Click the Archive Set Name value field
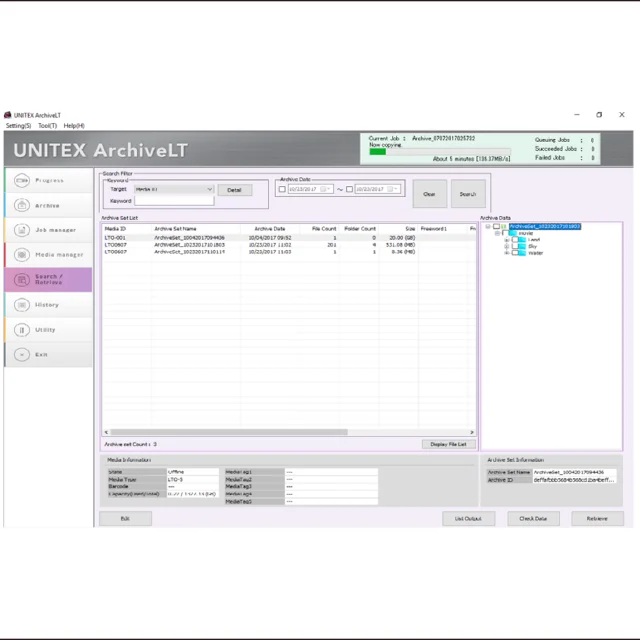This screenshot has height=640, width=640. point(575,472)
